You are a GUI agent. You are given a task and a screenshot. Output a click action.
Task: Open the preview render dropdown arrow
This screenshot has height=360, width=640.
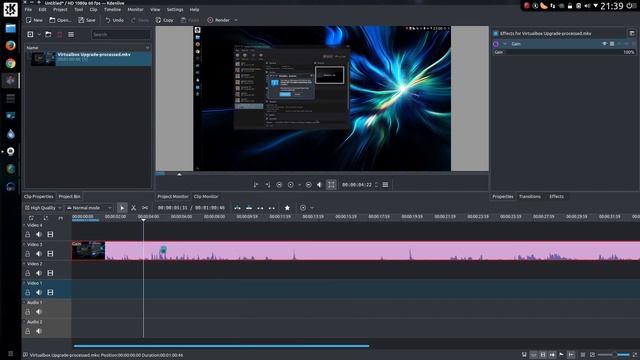tap(312, 208)
